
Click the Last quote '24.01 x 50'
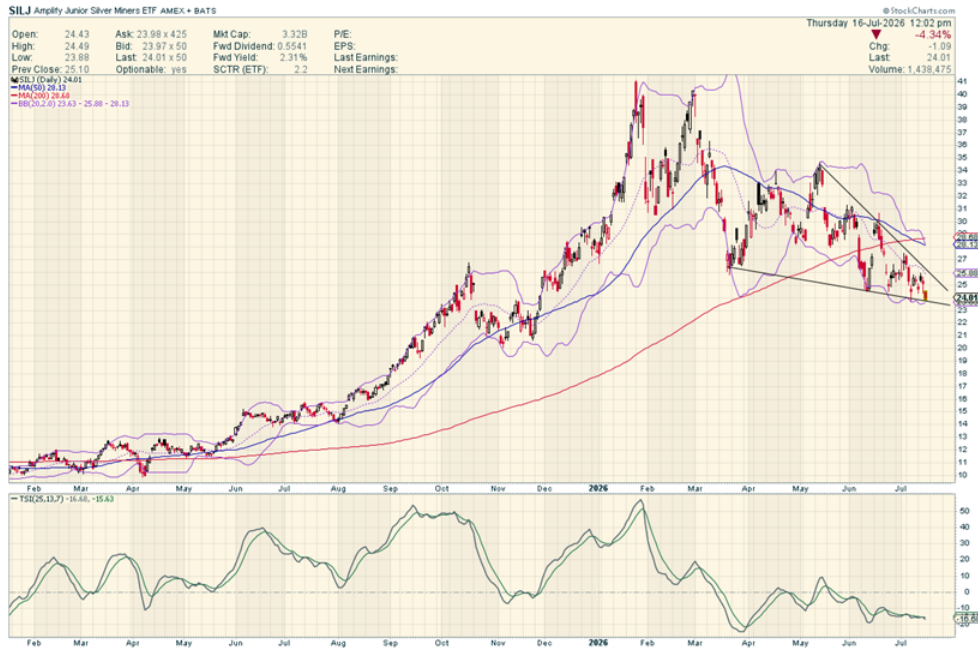click(x=164, y=57)
